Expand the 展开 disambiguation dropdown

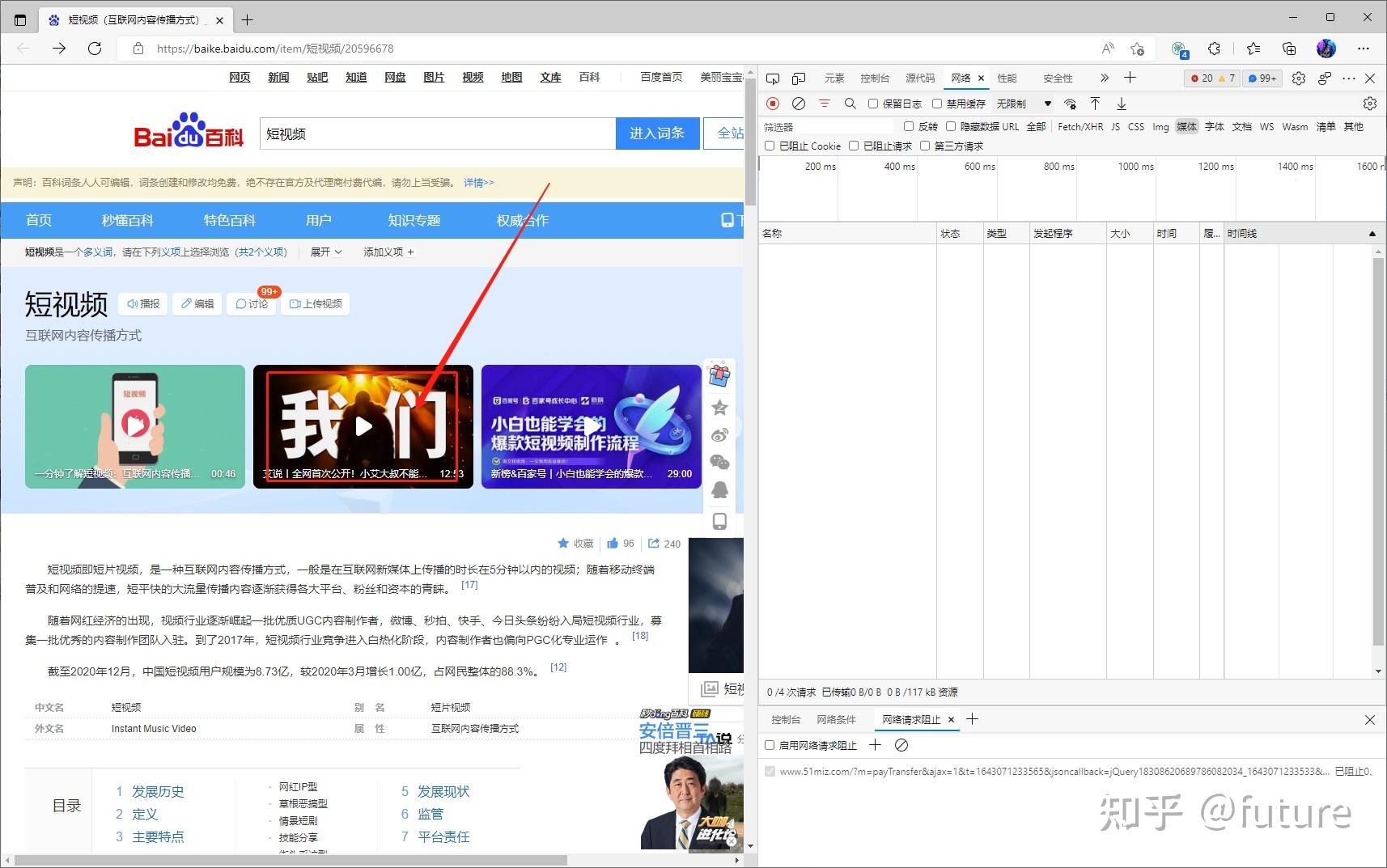pos(326,252)
